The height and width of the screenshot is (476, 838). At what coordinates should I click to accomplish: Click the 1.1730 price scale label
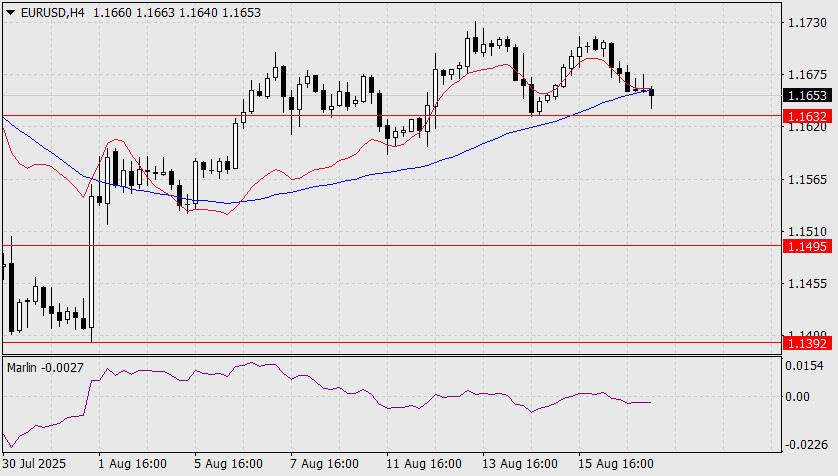pyautogui.click(x=808, y=23)
